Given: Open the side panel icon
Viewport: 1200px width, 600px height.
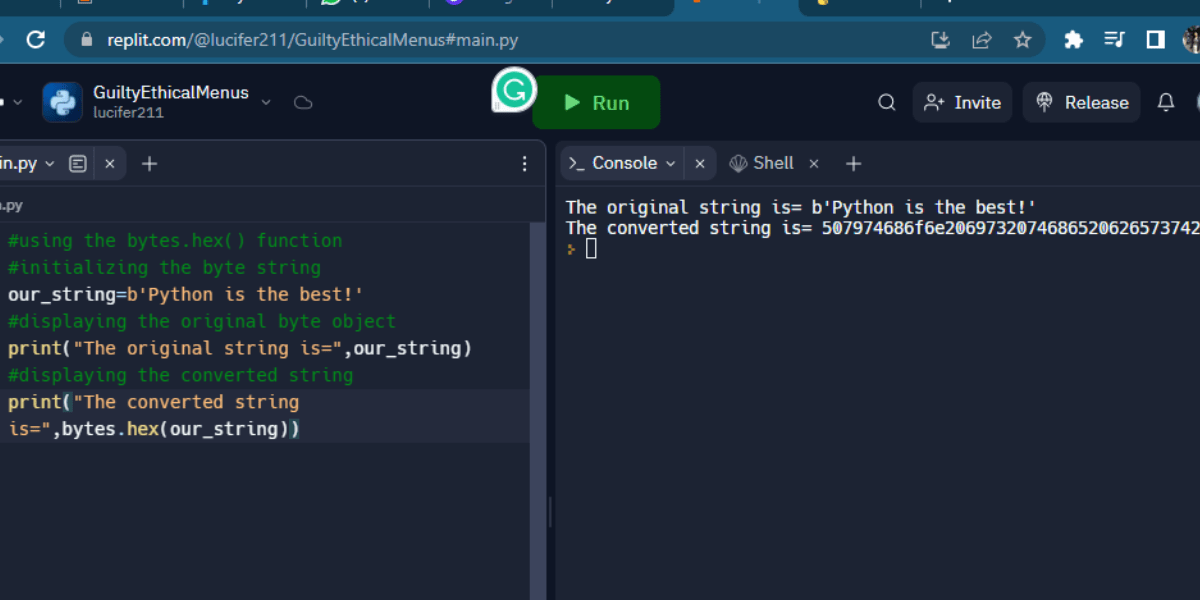Looking at the screenshot, I should click(x=1155, y=40).
